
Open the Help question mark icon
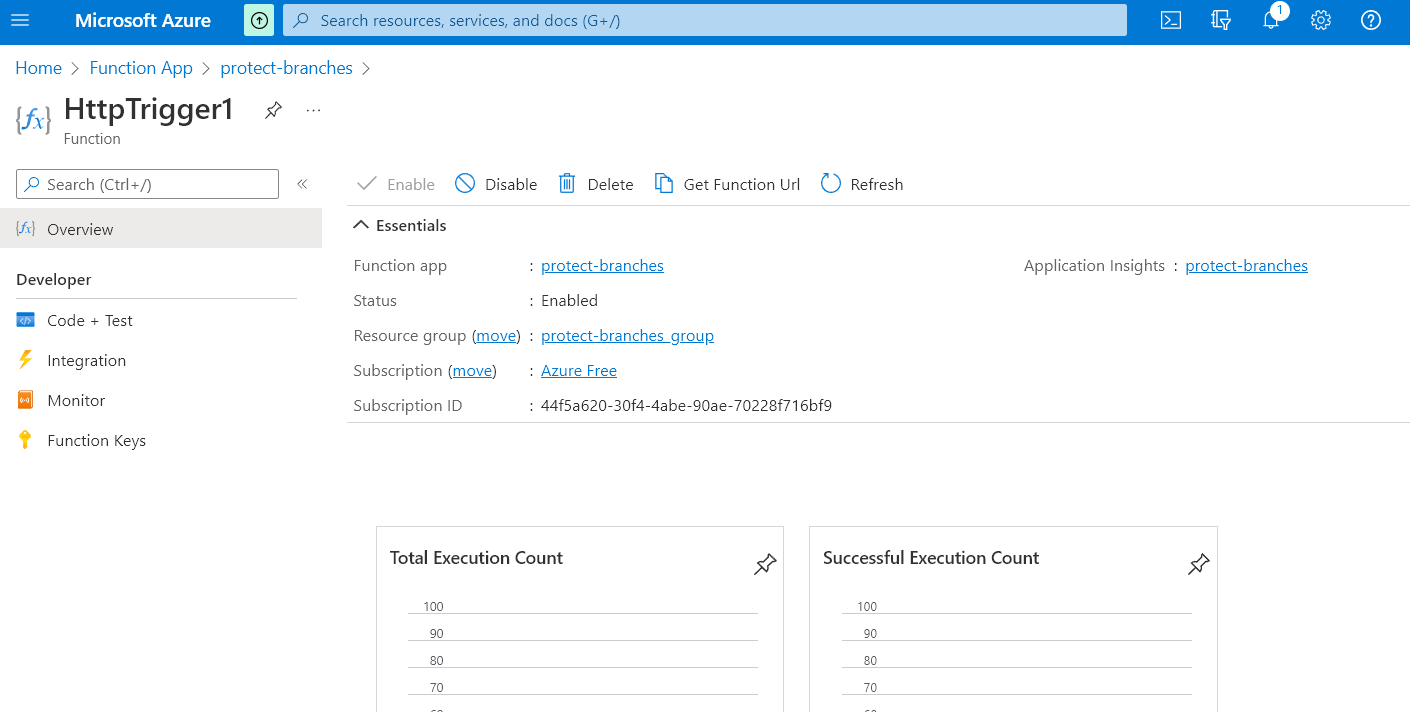pyautogui.click(x=1371, y=20)
